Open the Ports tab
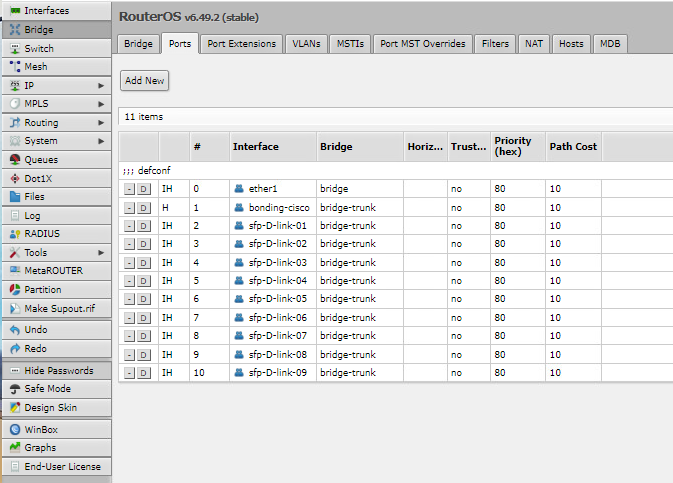The width and height of the screenshot is (673, 483). click(x=180, y=44)
